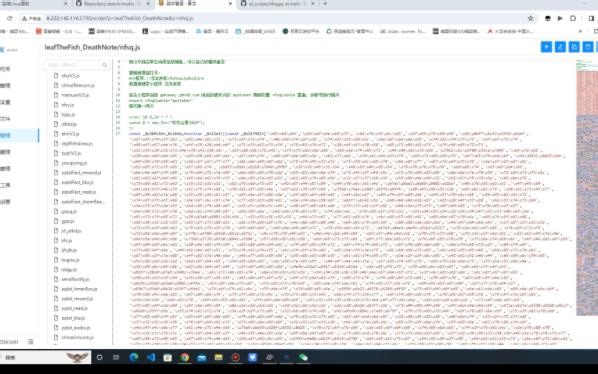
Task: Click the search magnifier in file tree
Action: pos(104,65)
